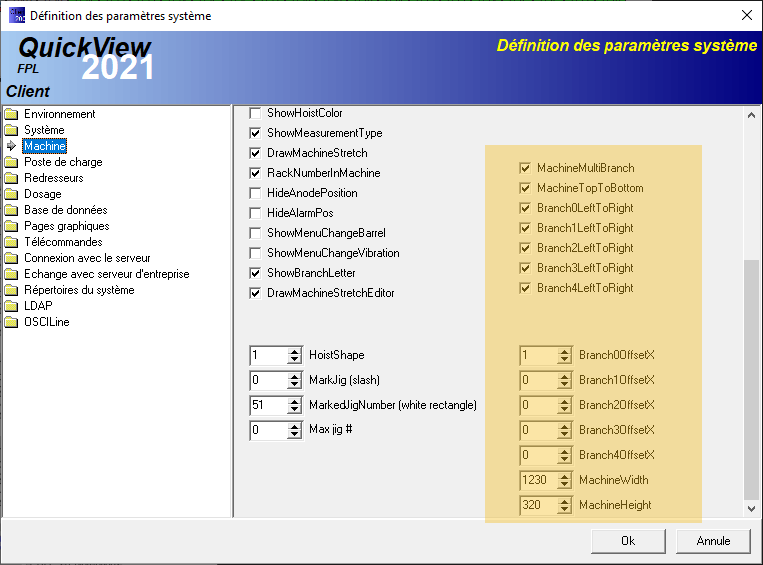Toggle Branch3LeftToRight checkbox
763x565 pixels.
525,268
